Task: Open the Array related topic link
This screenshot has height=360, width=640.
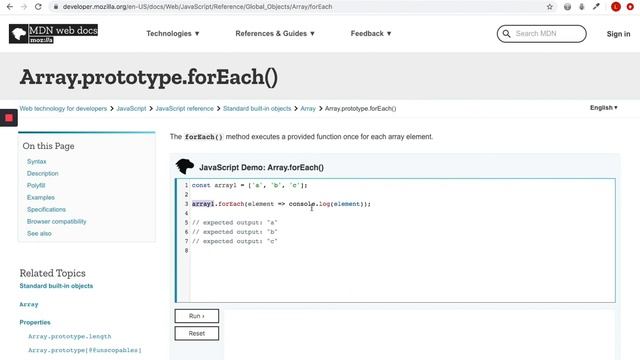Action: coord(29,304)
